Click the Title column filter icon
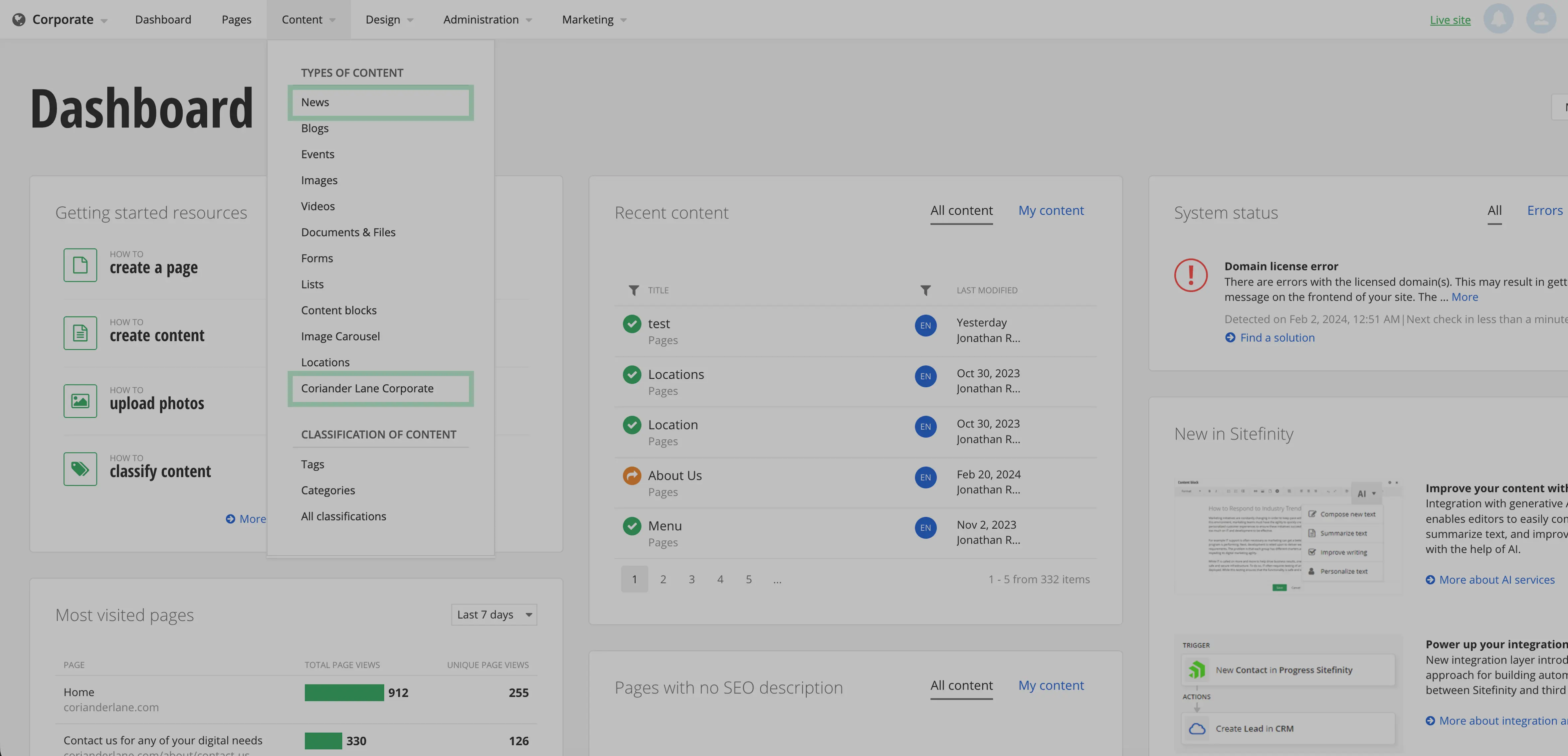Image resolution: width=1568 pixels, height=756 pixels. (x=634, y=290)
